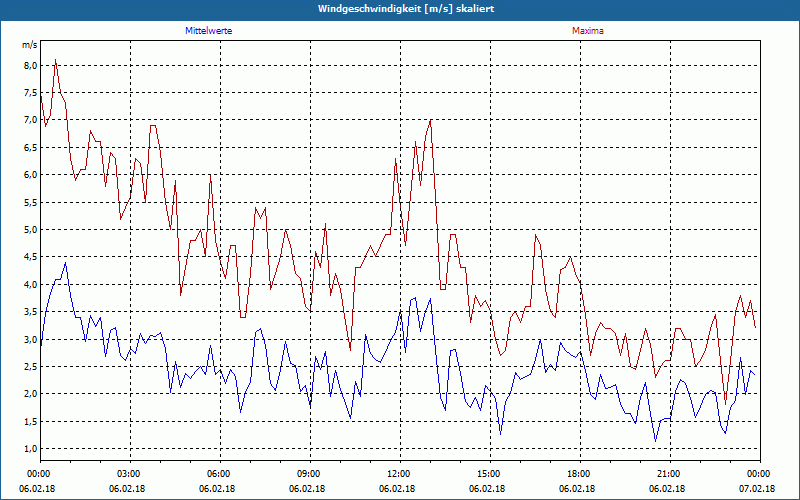This screenshot has height=500, width=800.
Task: Click the 6,0 y-axis value
Action: pyautogui.click(x=29, y=174)
